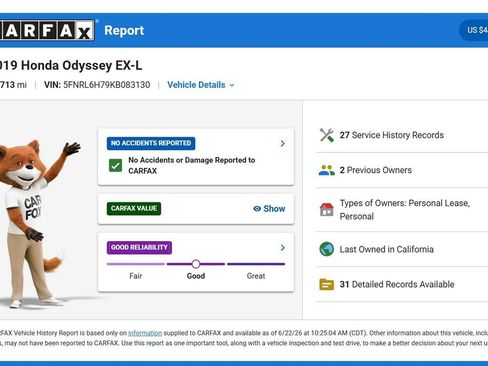This screenshot has height=366, width=488.
Task: Open the No Accidents Reported chevron
Action: [x=283, y=143]
